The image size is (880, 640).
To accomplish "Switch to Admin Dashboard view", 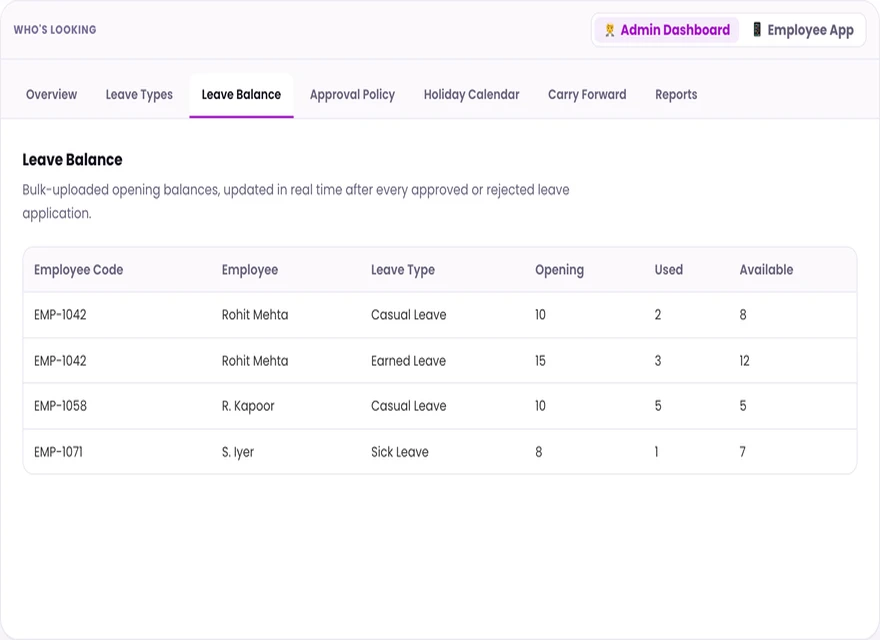I will tap(667, 30).
